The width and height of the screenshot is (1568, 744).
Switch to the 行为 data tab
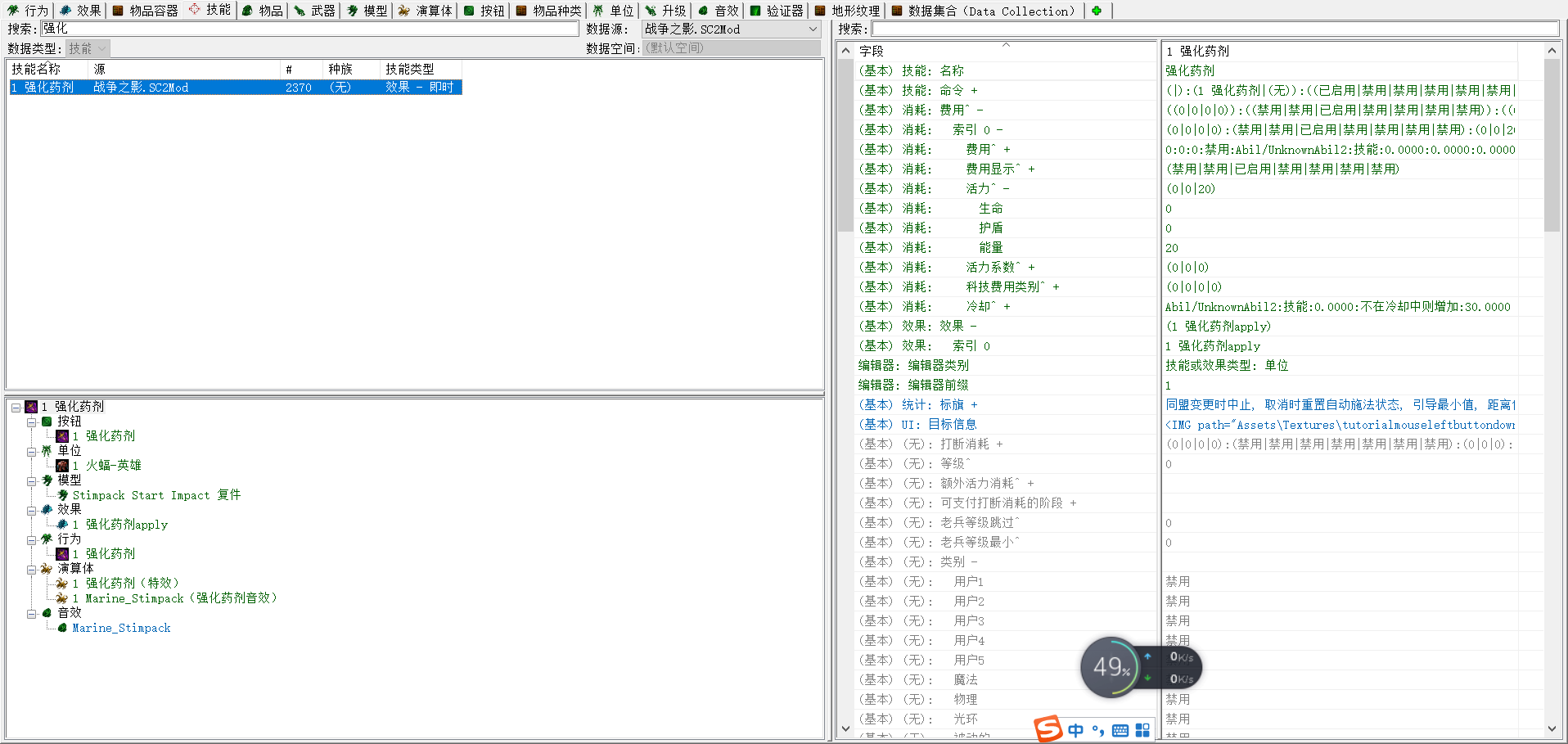click(x=29, y=11)
